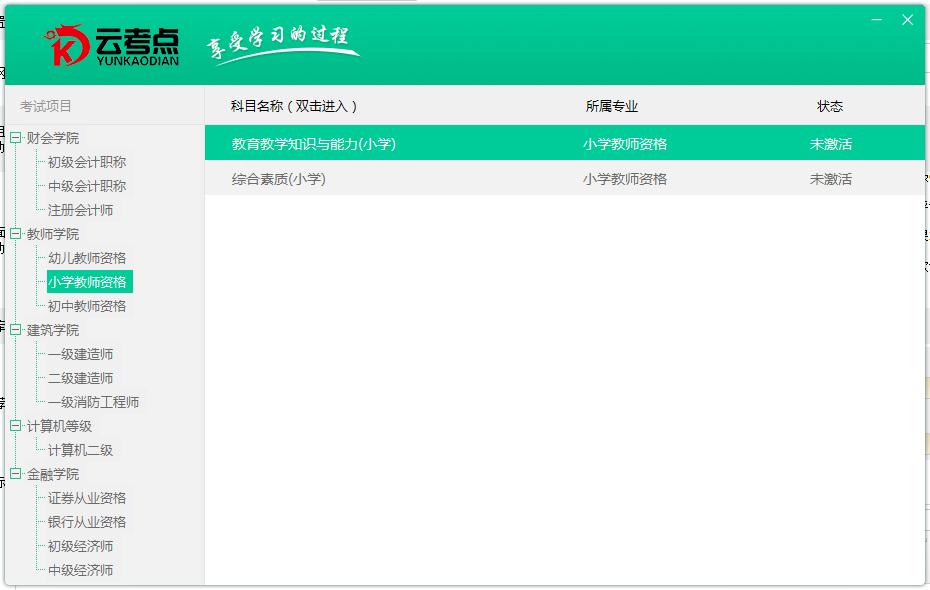Choose 初中教师资格 from the tree
The width and height of the screenshot is (930, 590).
click(x=87, y=306)
